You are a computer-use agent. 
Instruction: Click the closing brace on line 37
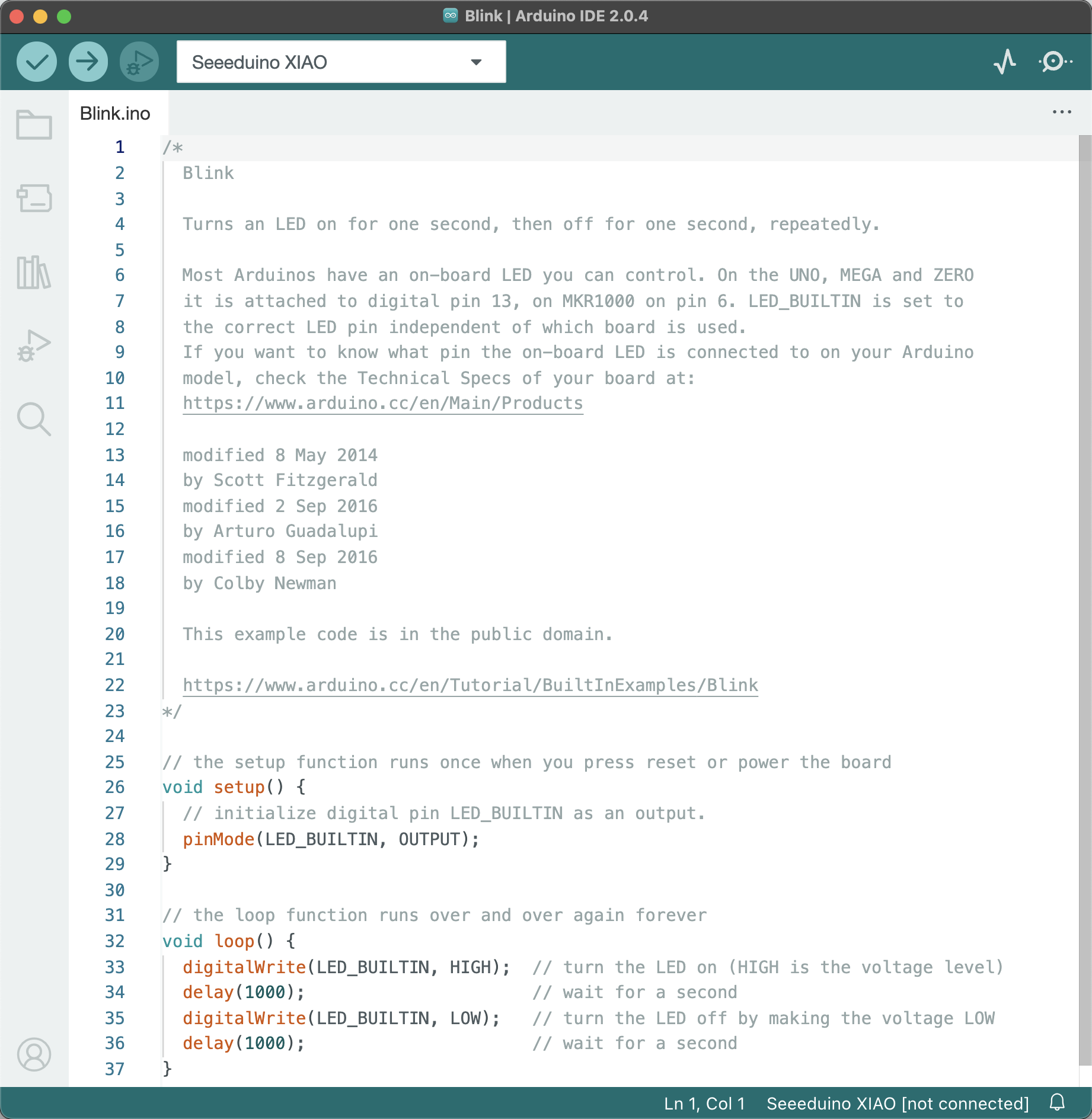pyautogui.click(x=167, y=1069)
